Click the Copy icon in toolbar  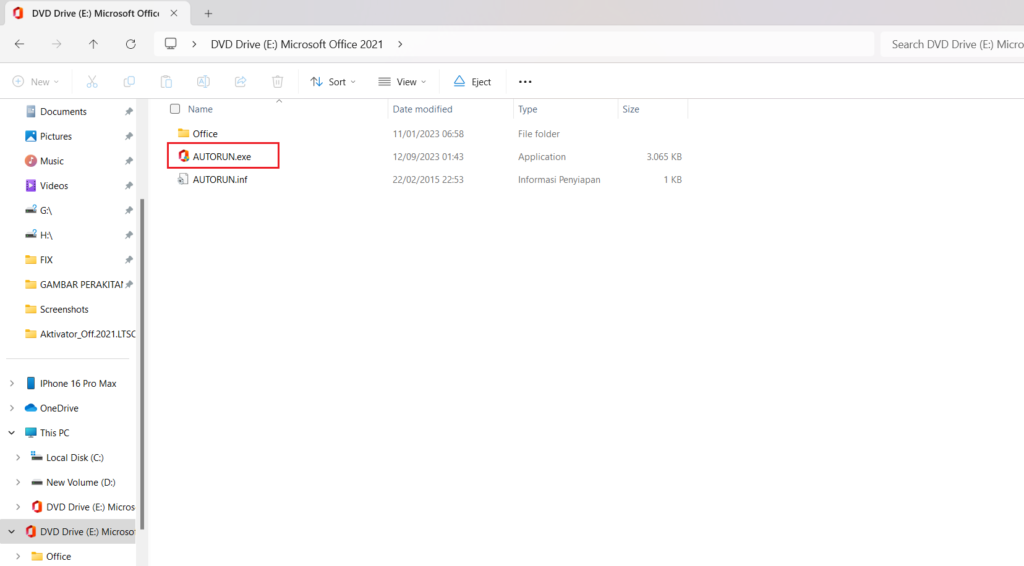[129, 82]
